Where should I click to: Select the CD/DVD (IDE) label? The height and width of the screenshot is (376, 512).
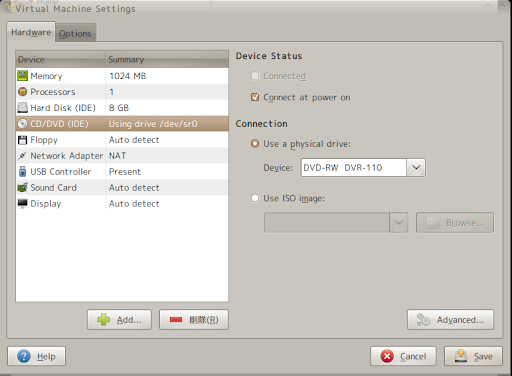point(59,124)
